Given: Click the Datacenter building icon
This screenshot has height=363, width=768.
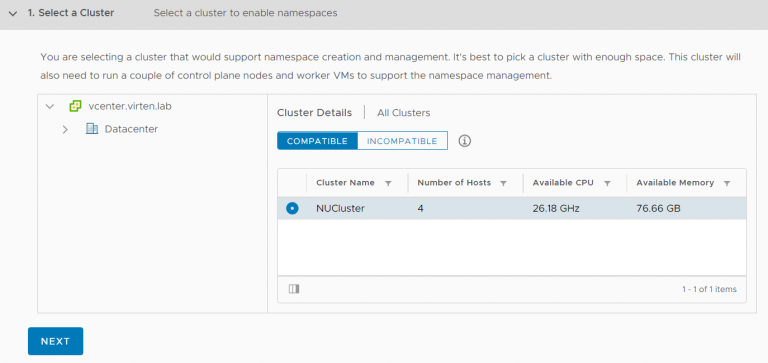Looking at the screenshot, I should coord(92,129).
